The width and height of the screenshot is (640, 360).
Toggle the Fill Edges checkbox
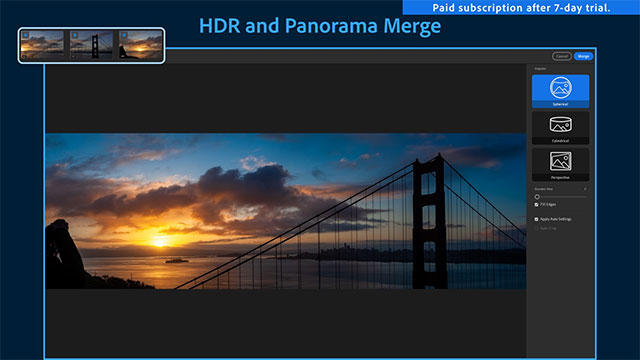click(x=536, y=204)
